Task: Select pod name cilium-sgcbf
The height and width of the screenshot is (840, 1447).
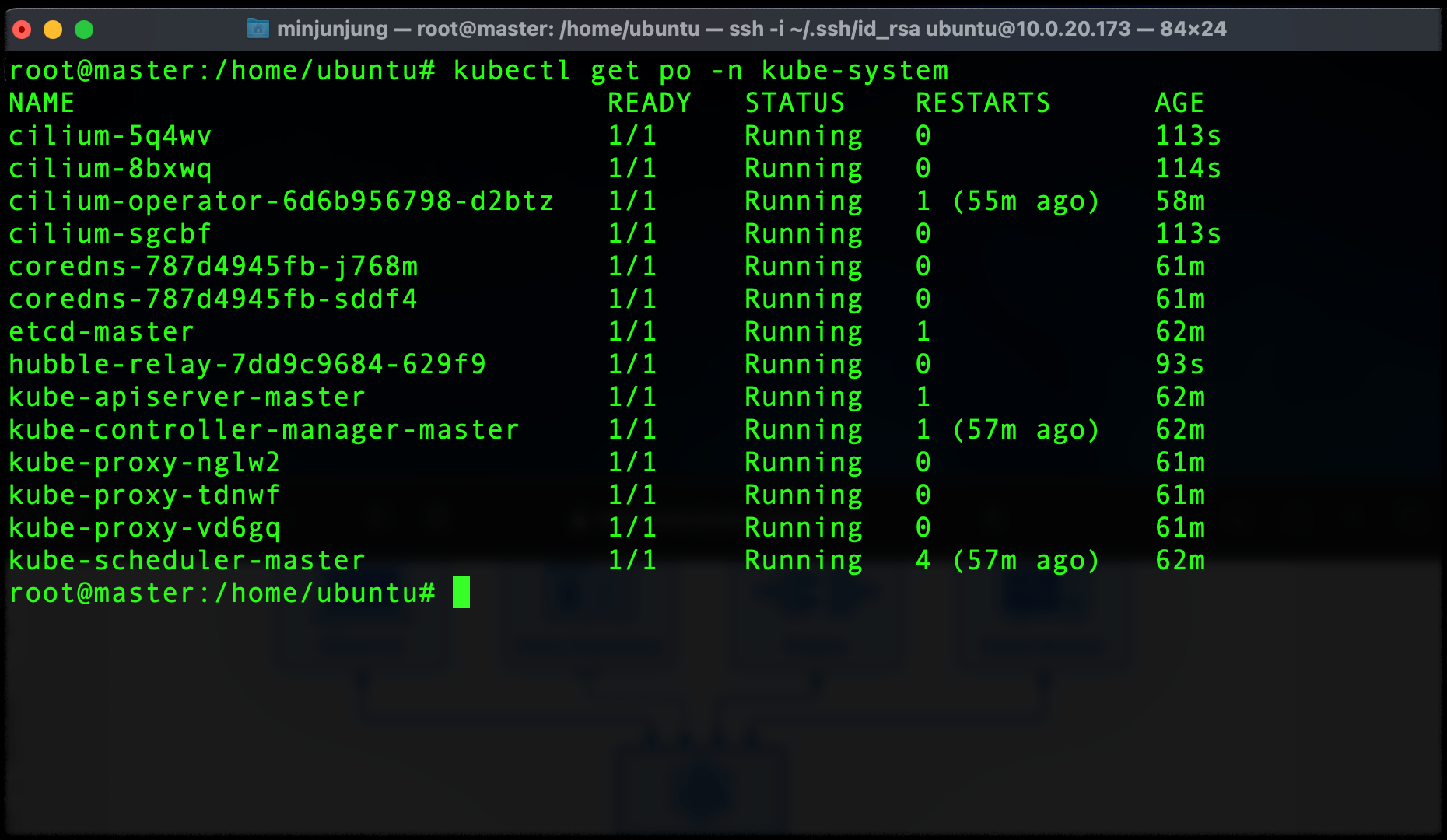Action: (x=110, y=234)
